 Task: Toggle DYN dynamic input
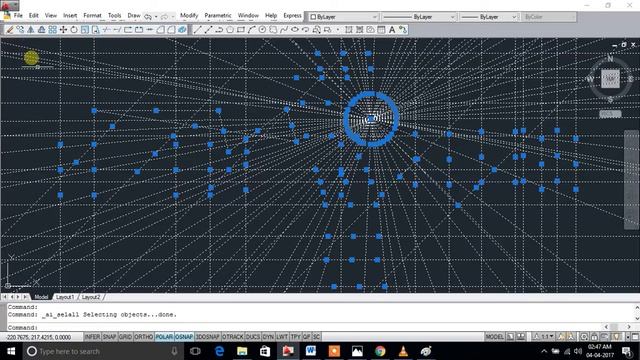(x=268, y=337)
